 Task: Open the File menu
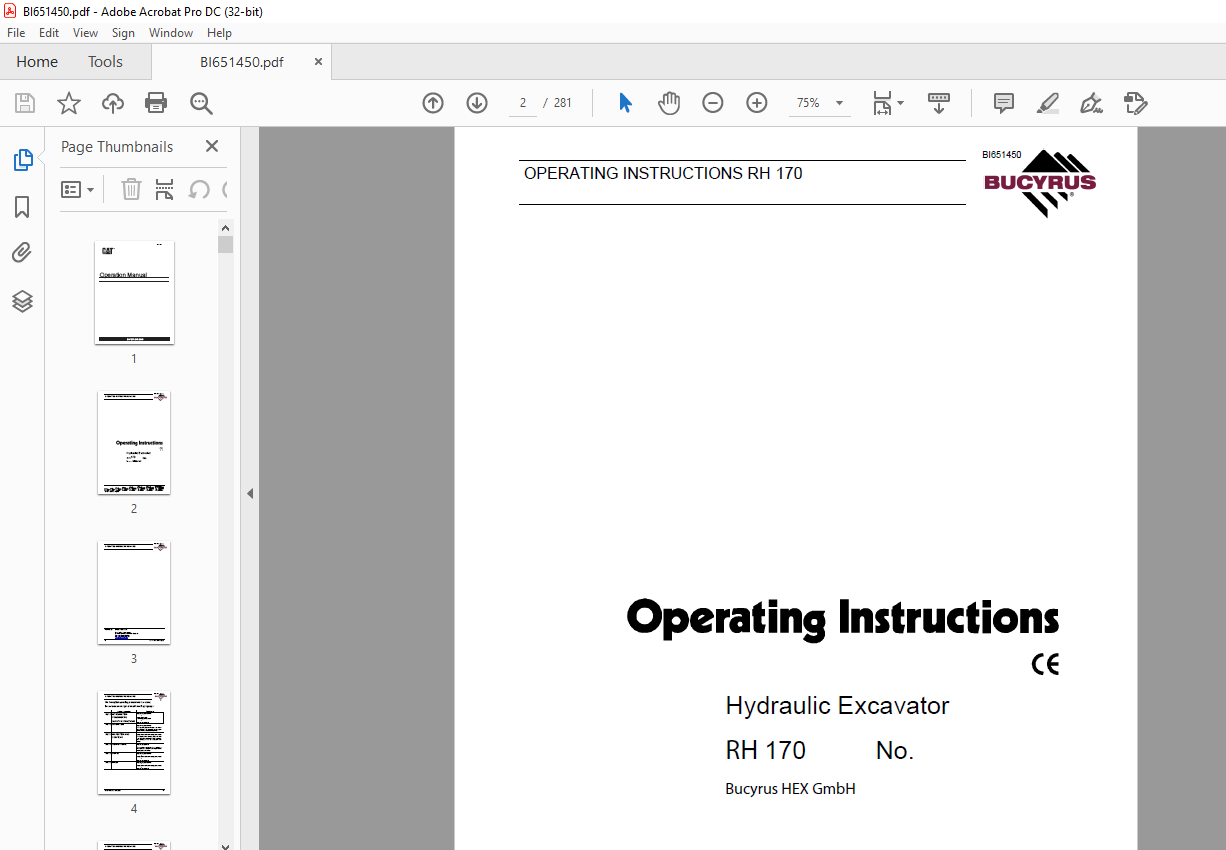coord(16,33)
